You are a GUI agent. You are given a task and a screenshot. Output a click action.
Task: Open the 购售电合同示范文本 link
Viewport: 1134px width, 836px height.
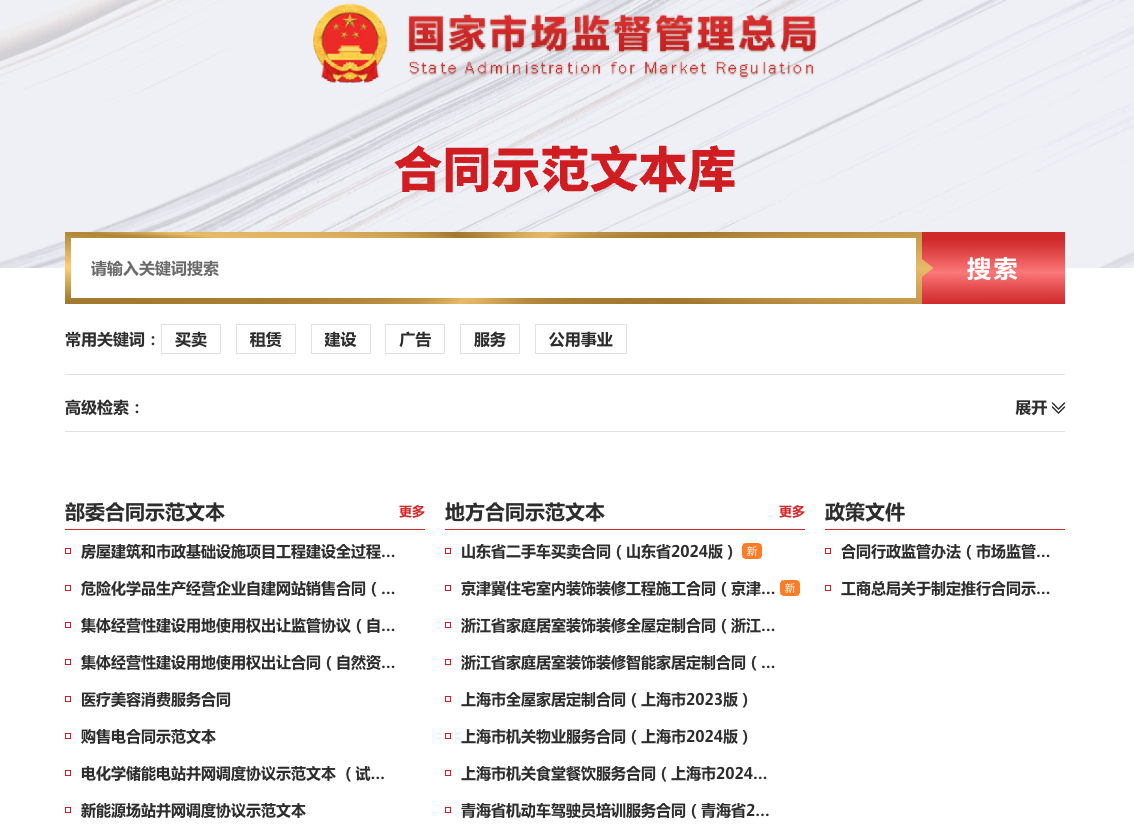click(x=148, y=736)
